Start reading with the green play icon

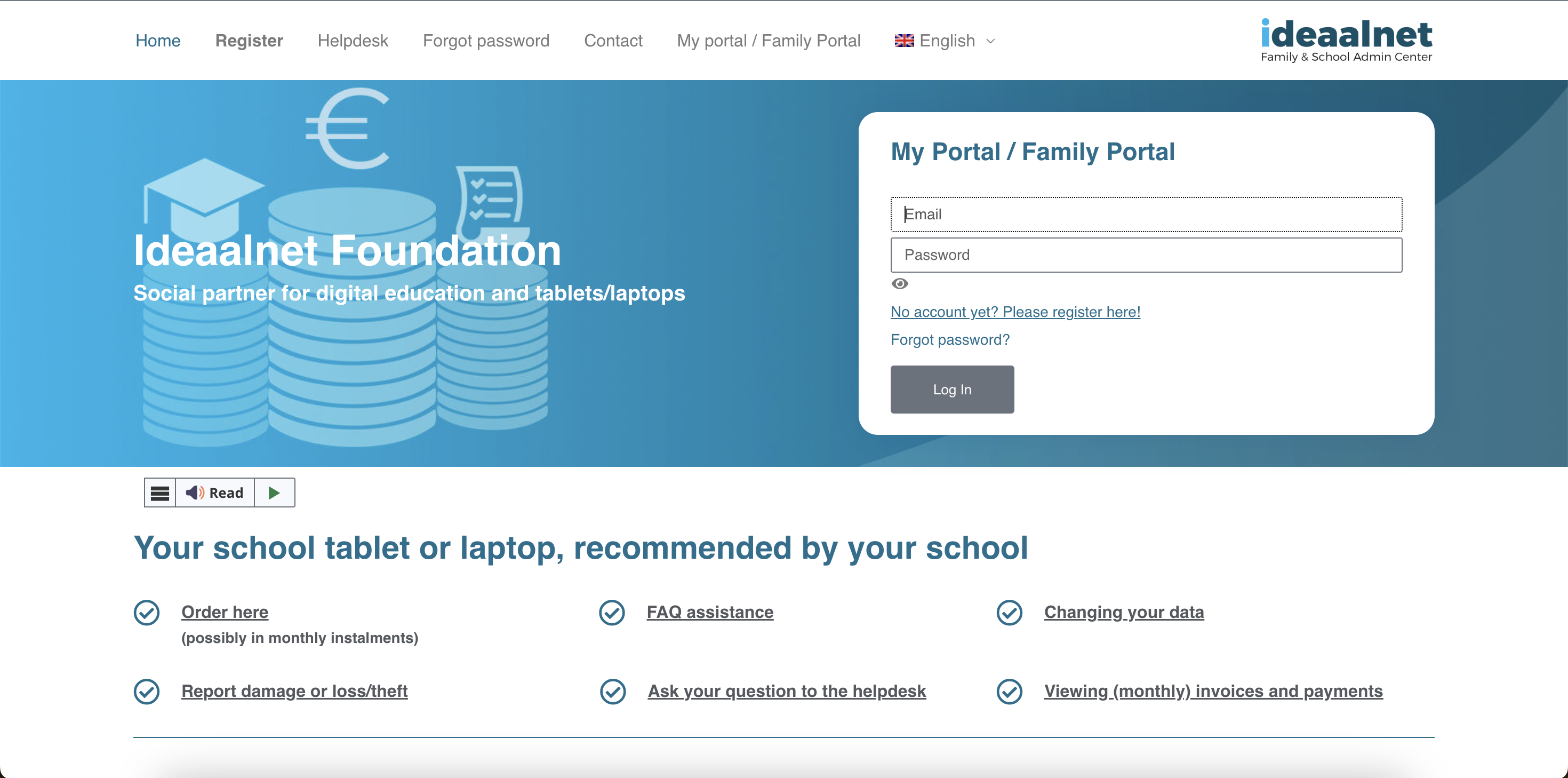[274, 493]
